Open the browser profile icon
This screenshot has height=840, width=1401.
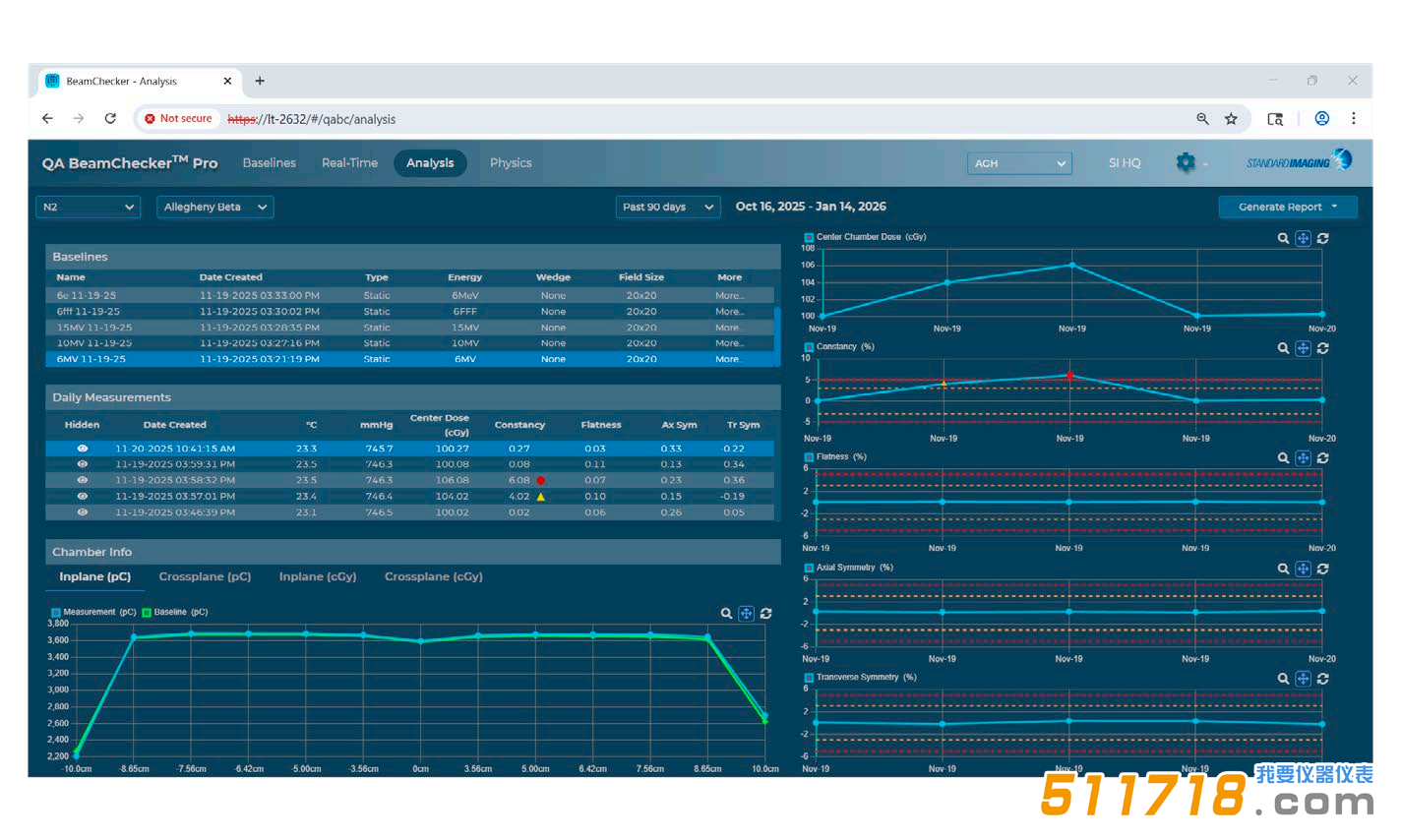pyautogui.click(x=1322, y=119)
